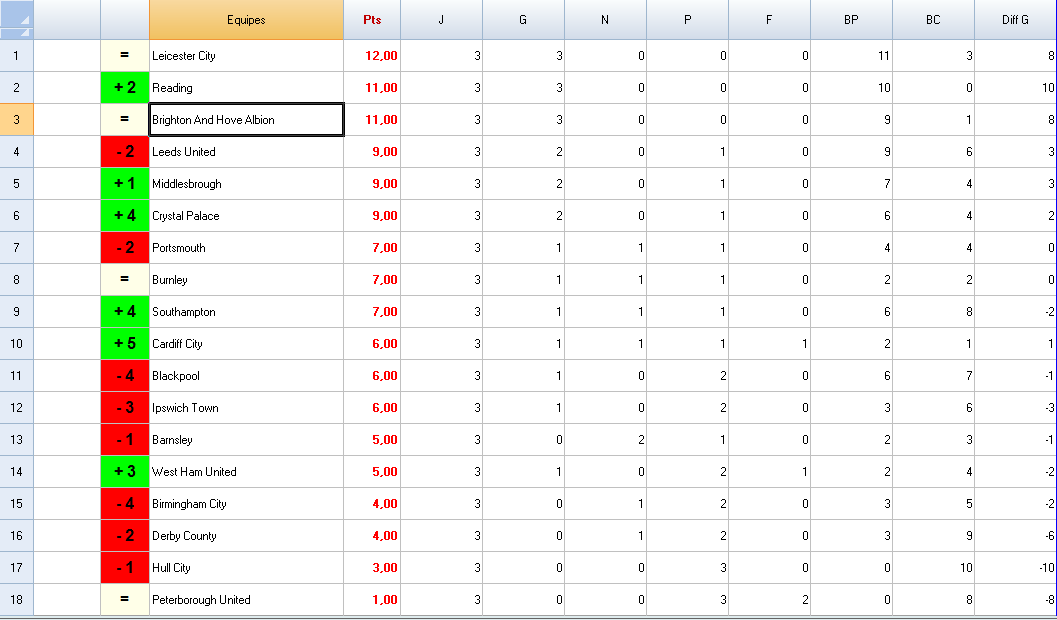Click the select-all corner of the grid

16,20
